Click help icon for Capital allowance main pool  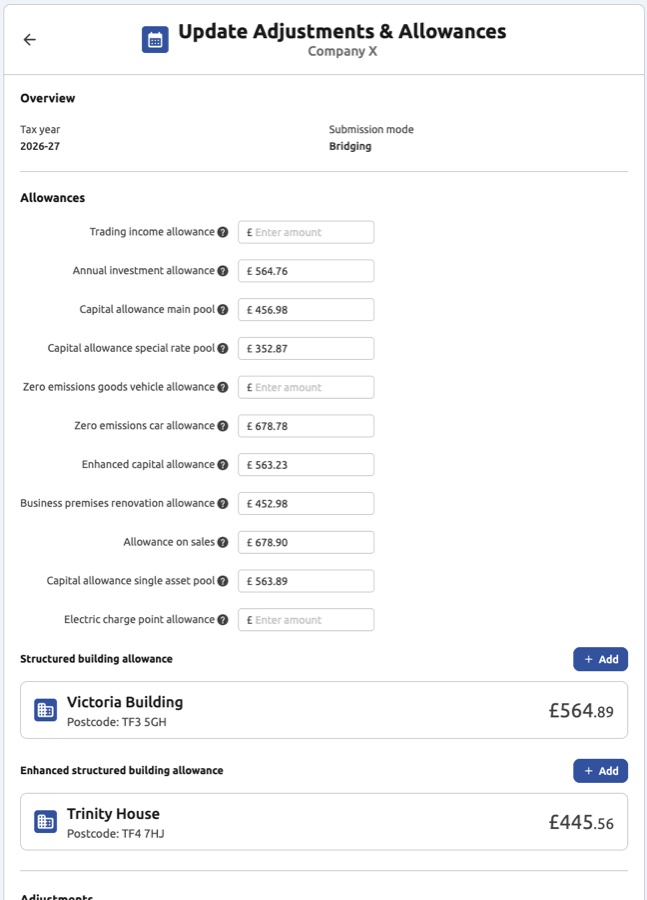[x=222, y=310]
